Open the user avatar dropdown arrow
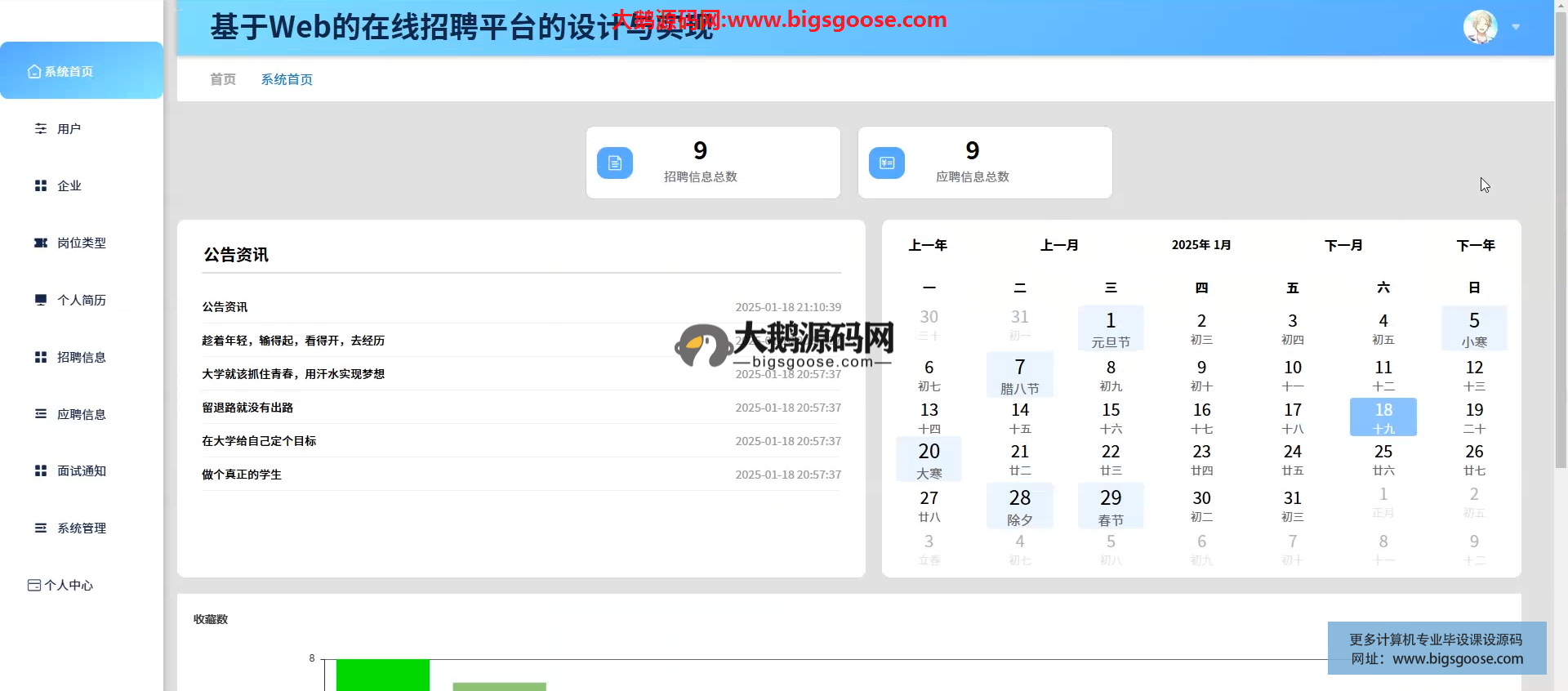The height and width of the screenshot is (691, 1568). (1516, 27)
